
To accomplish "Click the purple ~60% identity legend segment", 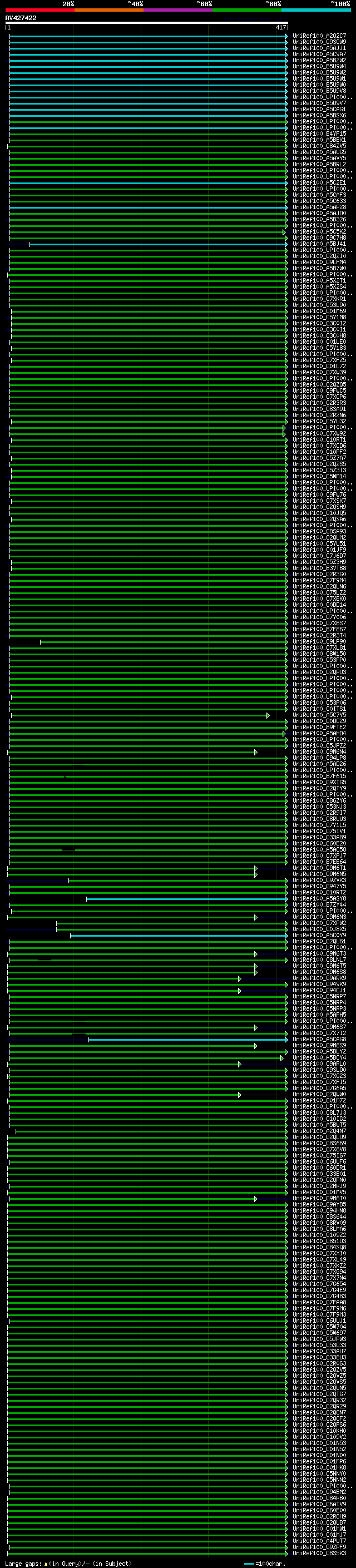I will [177, 10].
